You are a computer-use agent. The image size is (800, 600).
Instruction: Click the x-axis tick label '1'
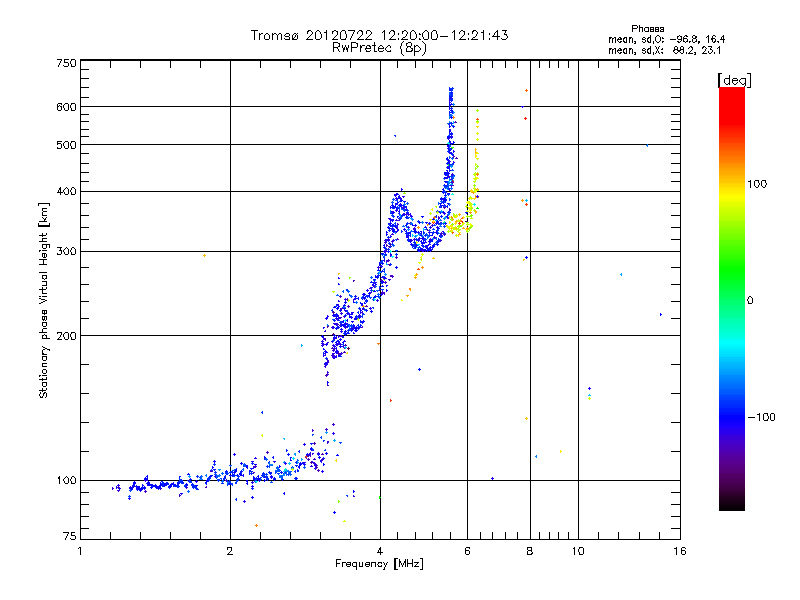[80, 551]
